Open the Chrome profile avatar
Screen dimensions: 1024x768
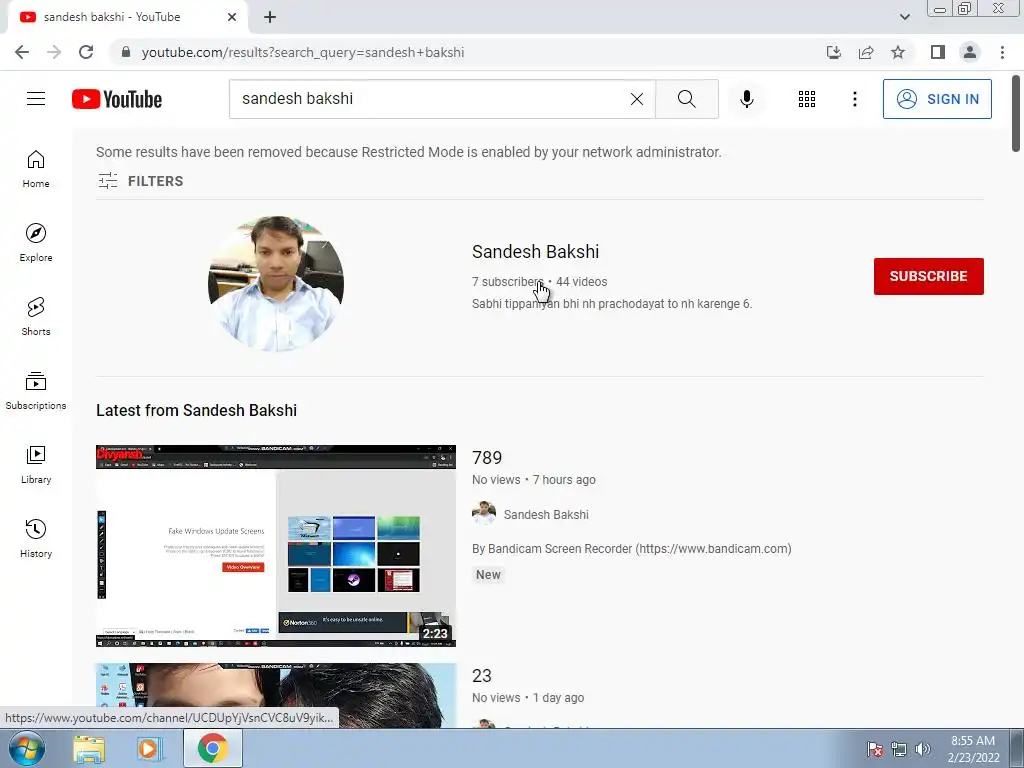pos(970,52)
